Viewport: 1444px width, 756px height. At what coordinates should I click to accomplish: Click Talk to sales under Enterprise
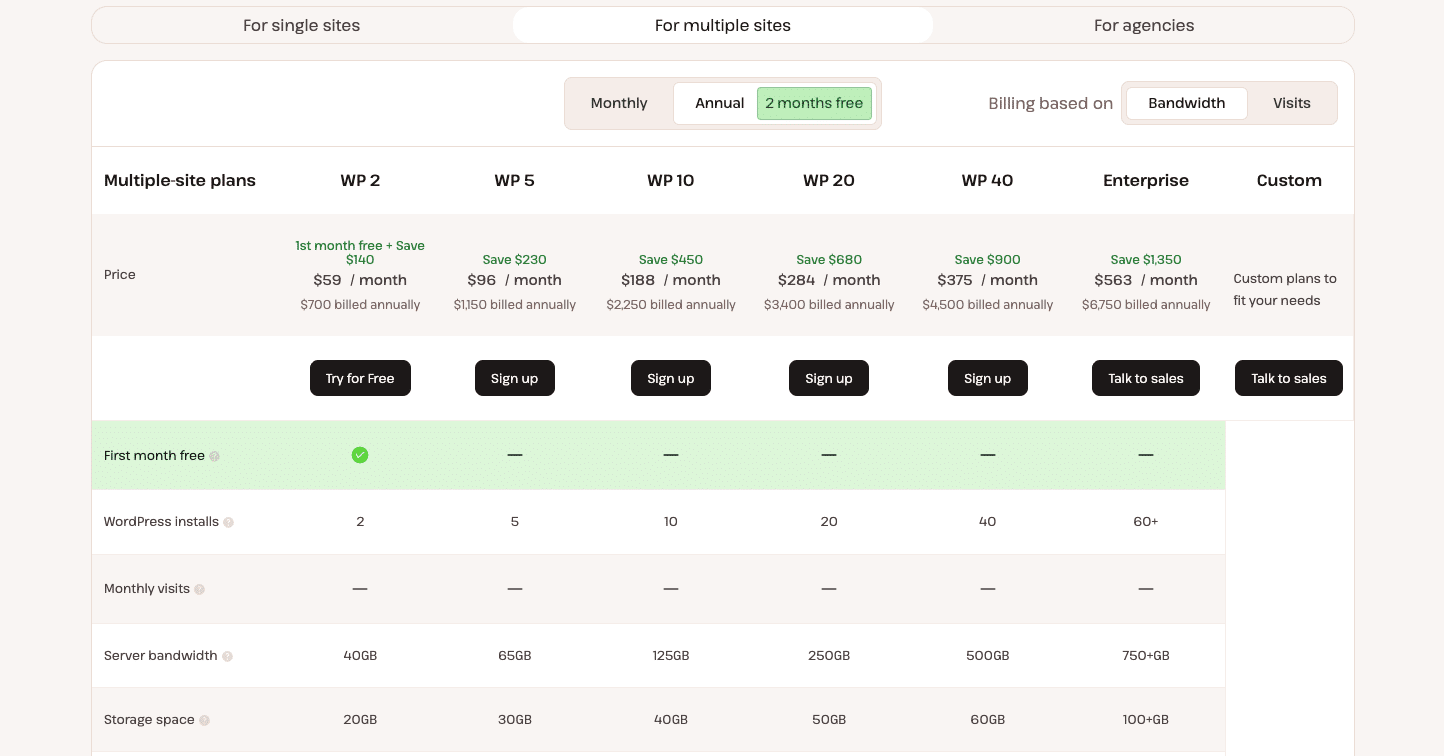click(1146, 378)
